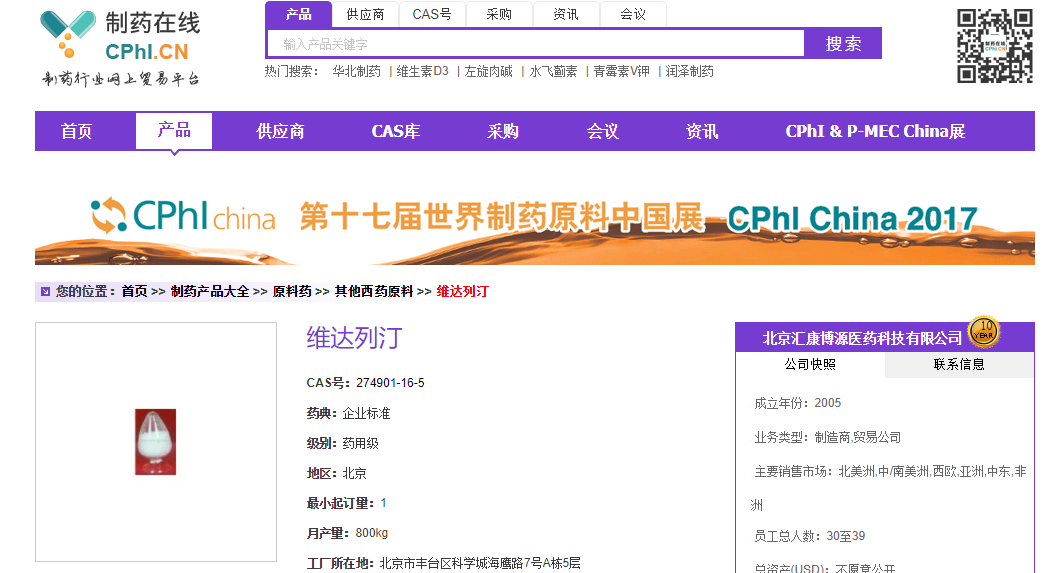Click the 10 year gold badge

(x=984, y=332)
